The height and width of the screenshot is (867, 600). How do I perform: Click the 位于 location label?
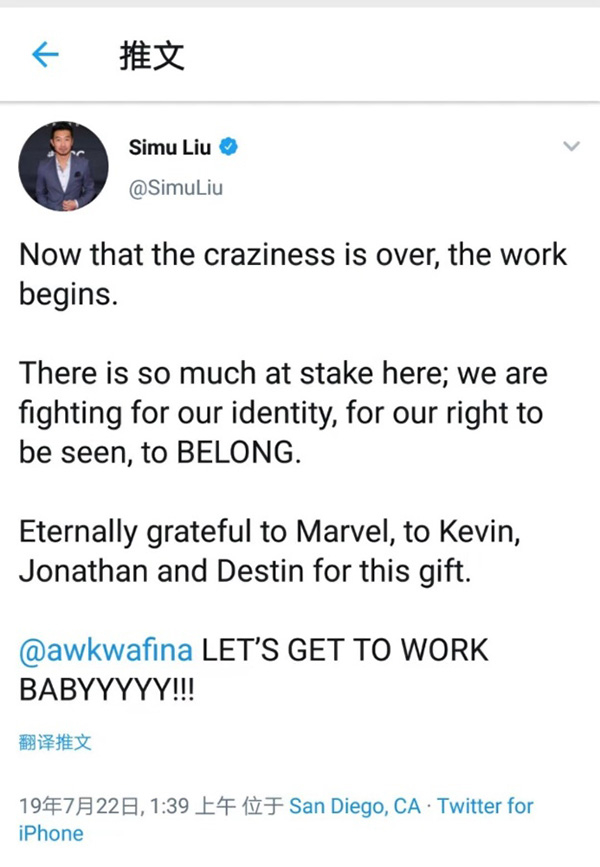(x=264, y=806)
